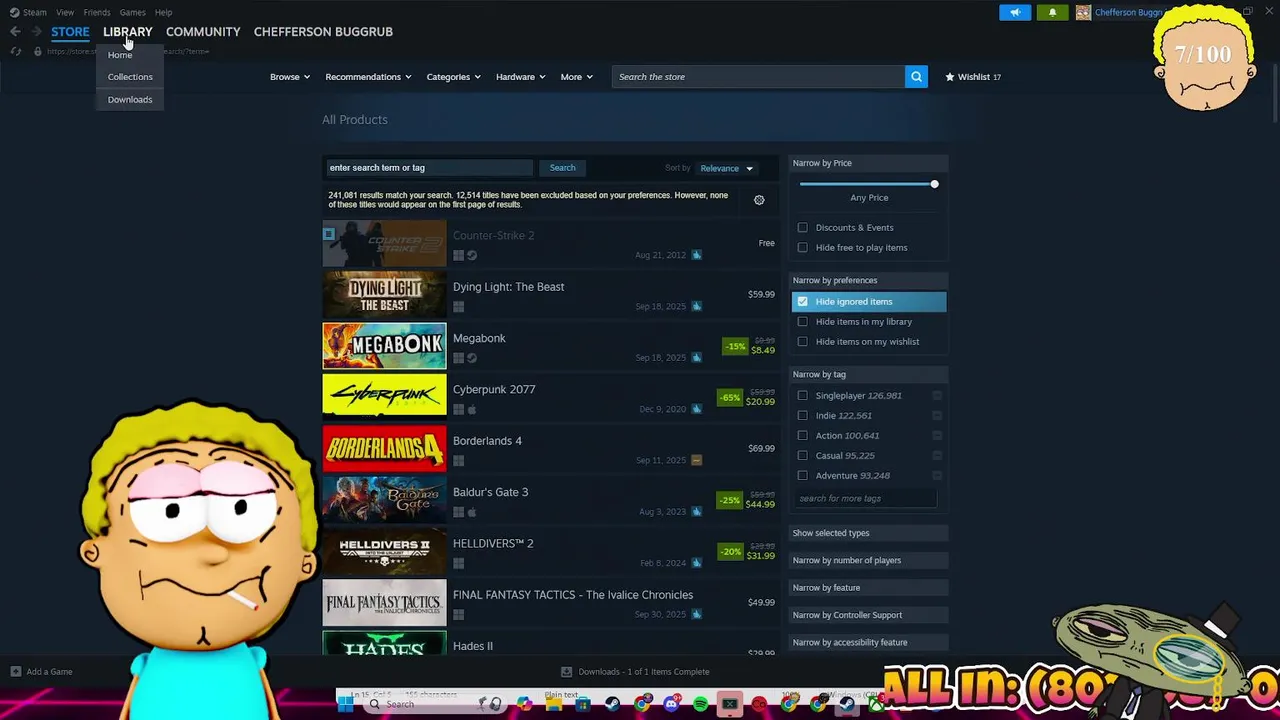Viewport: 1280px width, 720px height.
Task: Go back with the left arrow navigation icon
Action: tap(15, 32)
